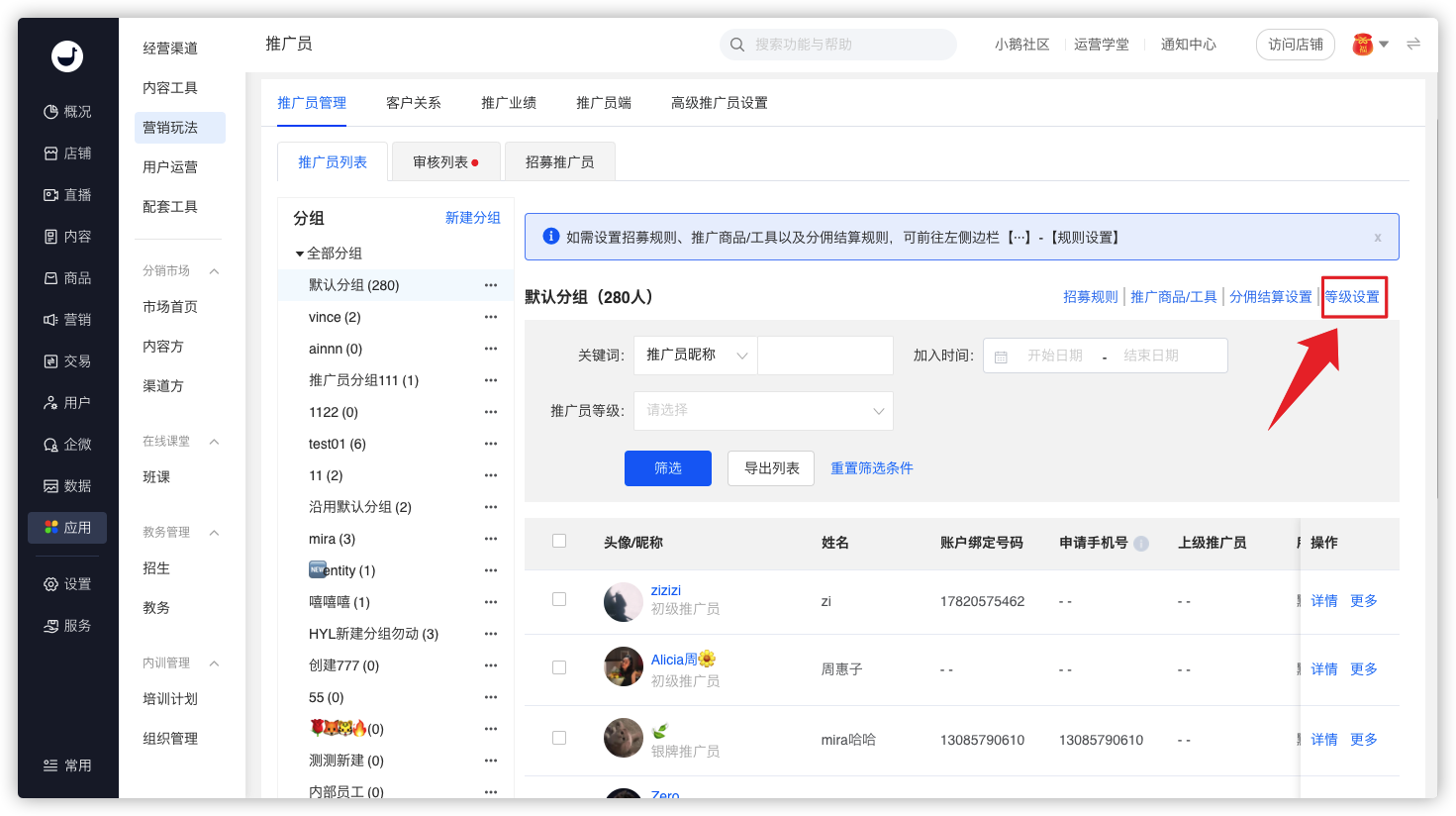Open the 推广员昵称 keyword dropdown
This screenshot has width=1456, height=816.
click(x=696, y=356)
